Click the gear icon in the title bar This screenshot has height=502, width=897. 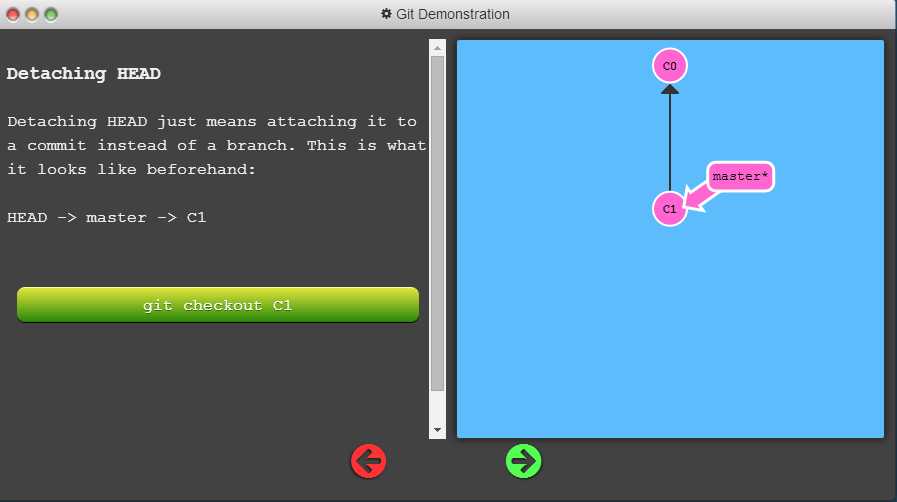click(386, 13)
